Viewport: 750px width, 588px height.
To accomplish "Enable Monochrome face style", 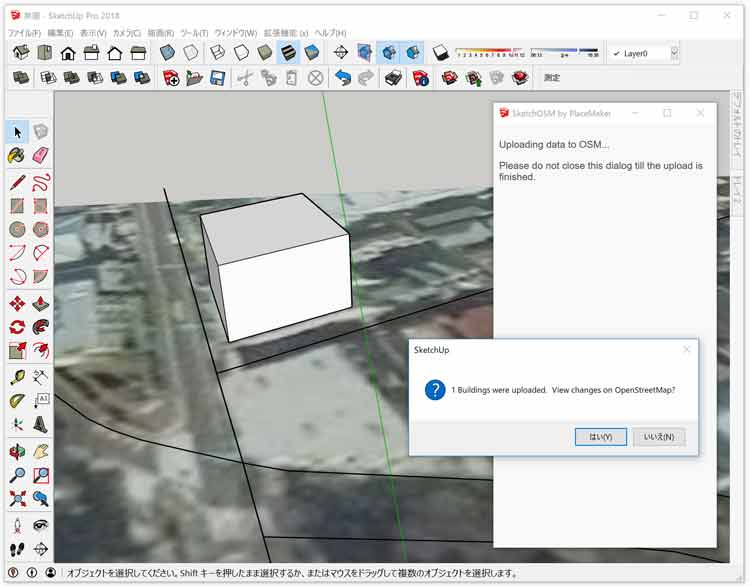I will pyautogui.click(x=312, y=52).
